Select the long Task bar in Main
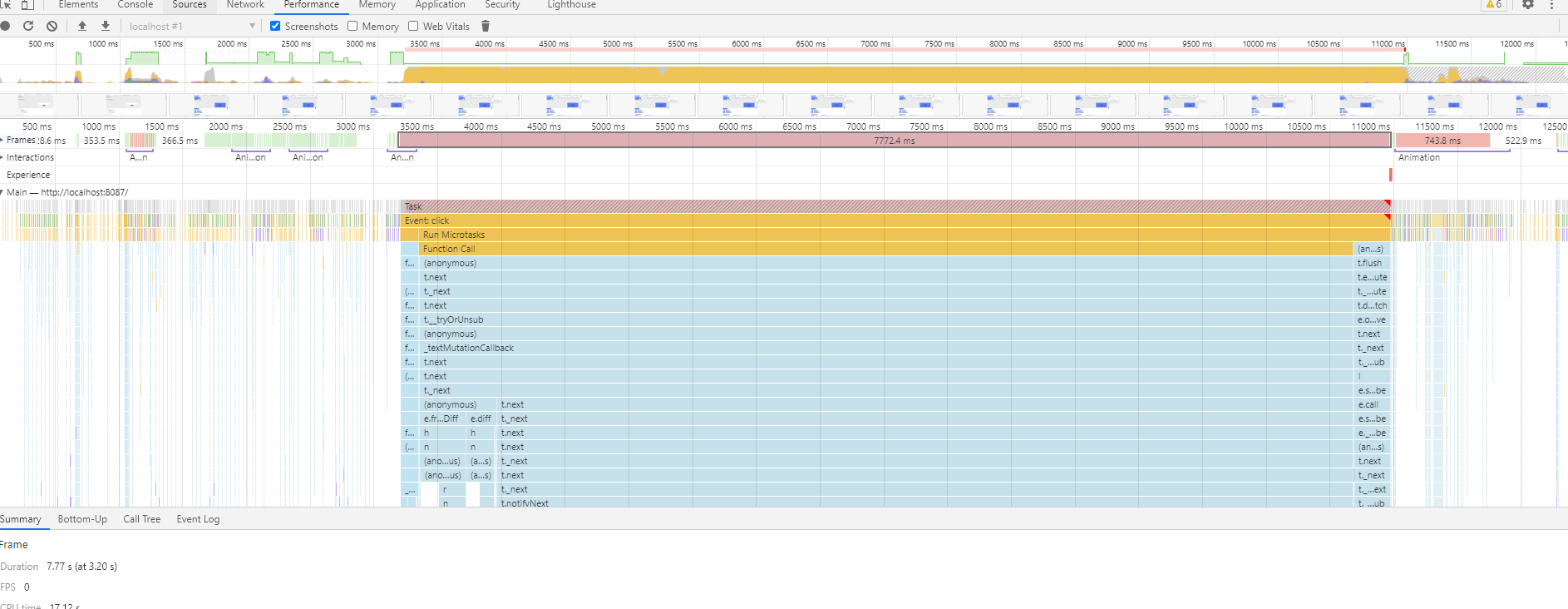 tap(895, 206)
